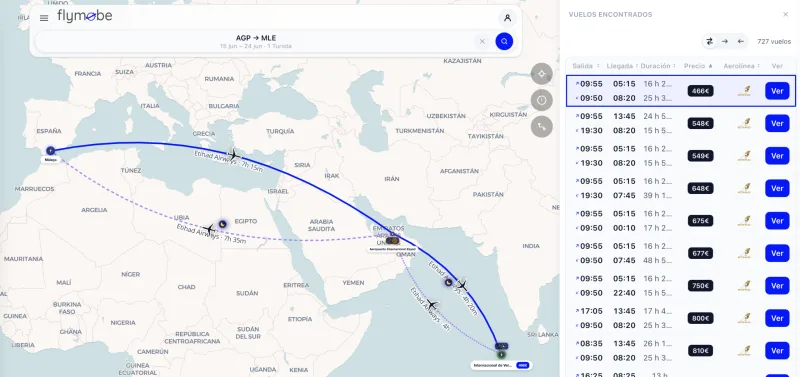Click the route path map control button
Viewport: 800px width, 377px height.
pyautogui.click(x=541, y=127)
